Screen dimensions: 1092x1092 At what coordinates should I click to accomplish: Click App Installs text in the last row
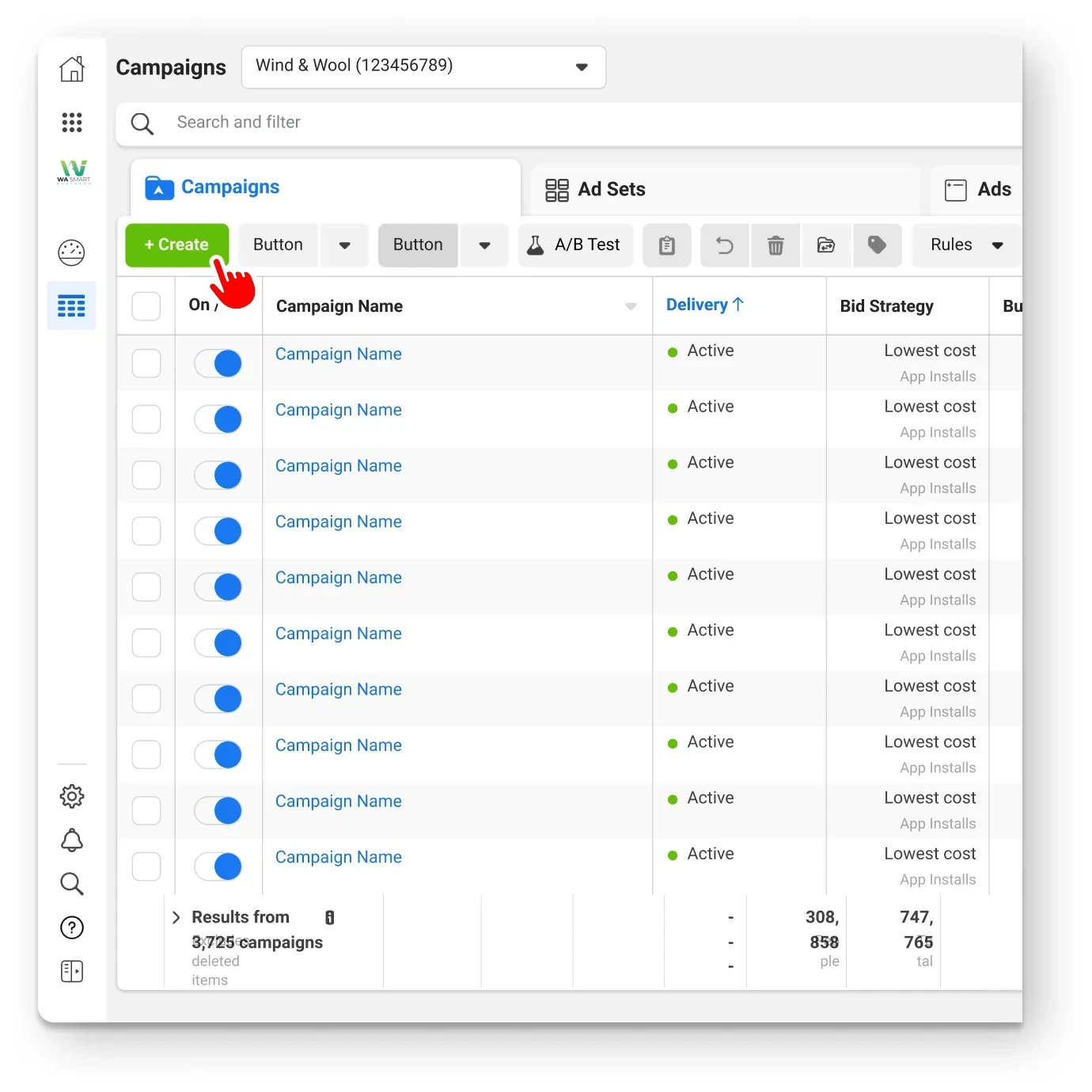(938, 880)
